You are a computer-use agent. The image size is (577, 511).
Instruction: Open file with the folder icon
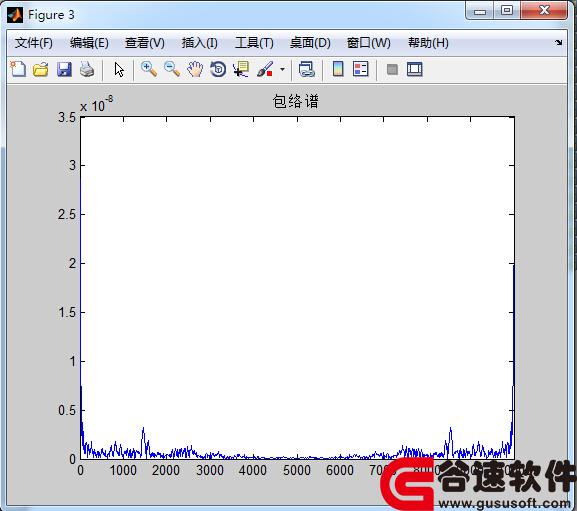(40, 69)
